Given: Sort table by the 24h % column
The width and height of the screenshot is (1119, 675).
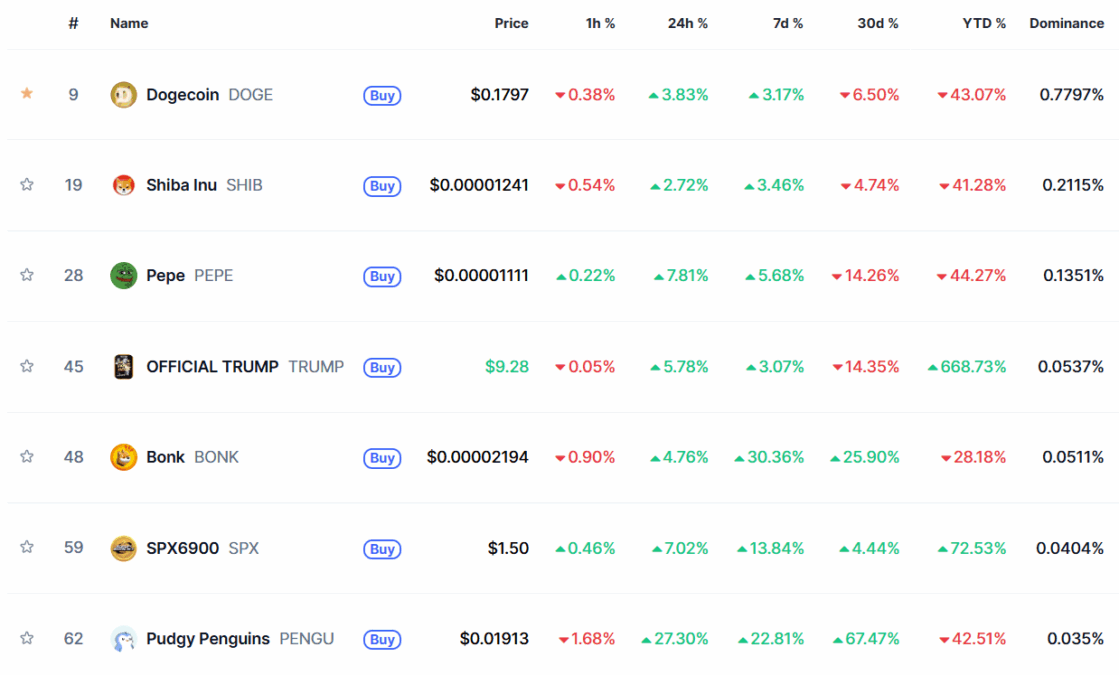Looking at the screenshot, I should (x=687, y=24).
